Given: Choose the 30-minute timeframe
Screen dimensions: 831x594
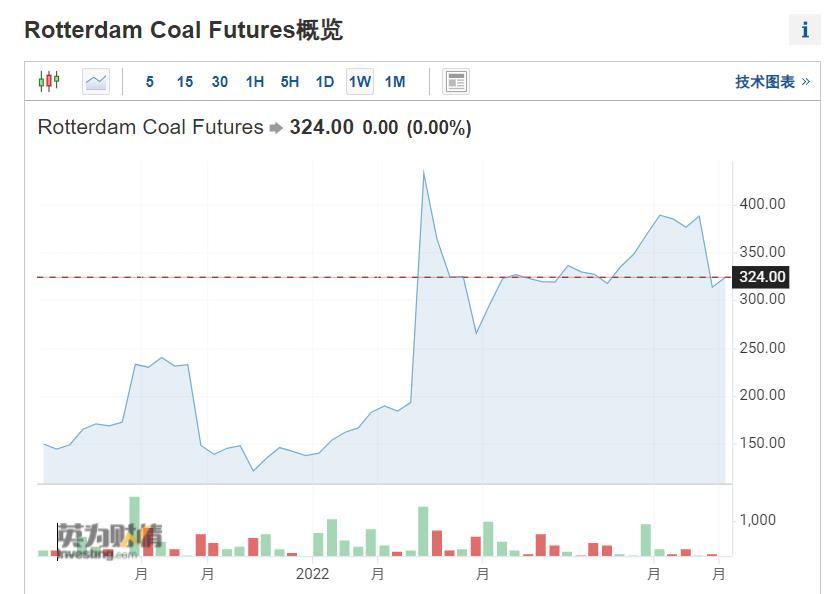Looking at the screenshot, I should pyautogui.click(x=220, y=82).
